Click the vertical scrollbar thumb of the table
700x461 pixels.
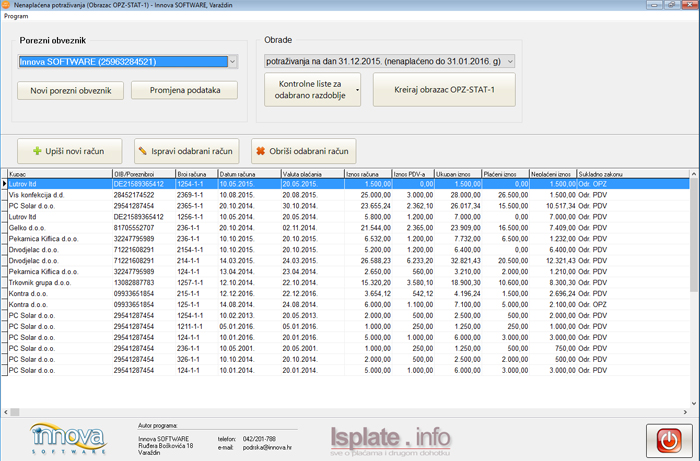click(x=694, y=236)
